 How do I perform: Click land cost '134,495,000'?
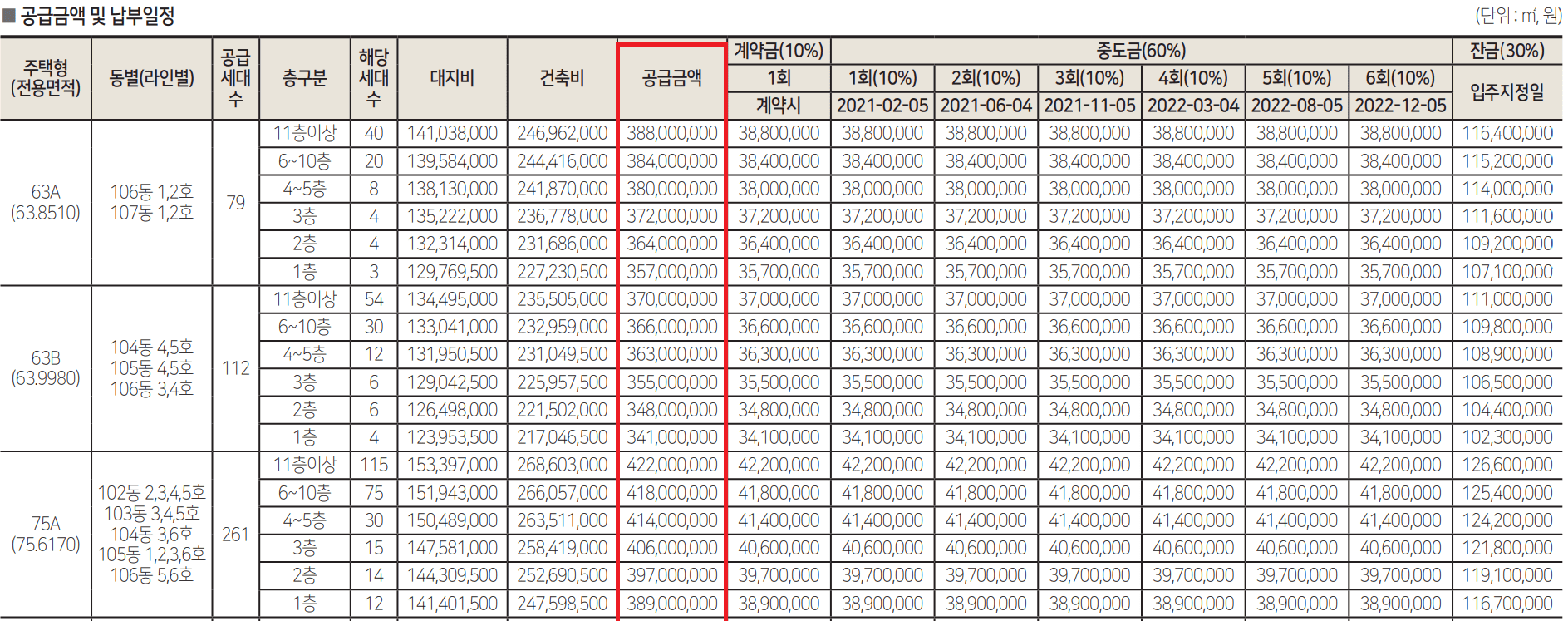[452, 299]
